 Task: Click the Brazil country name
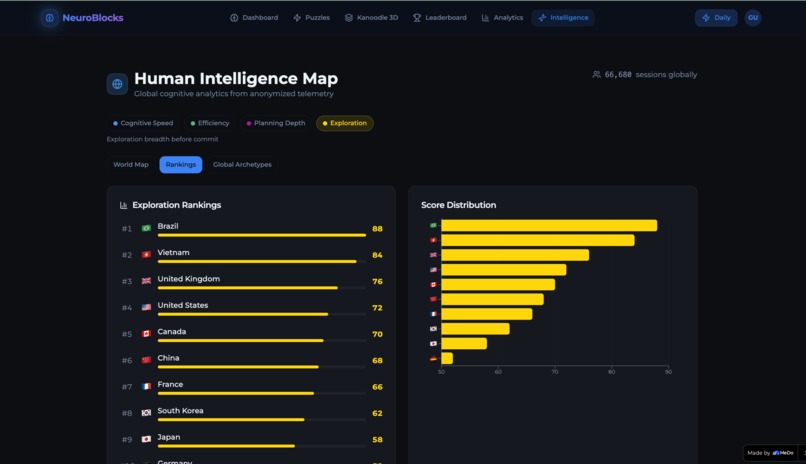(x=168, y=226)
